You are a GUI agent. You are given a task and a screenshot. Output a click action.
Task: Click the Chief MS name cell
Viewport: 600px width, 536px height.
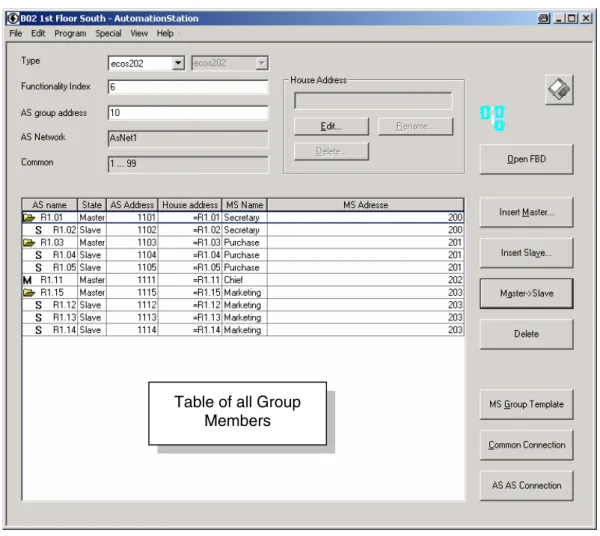pos(245,280)
